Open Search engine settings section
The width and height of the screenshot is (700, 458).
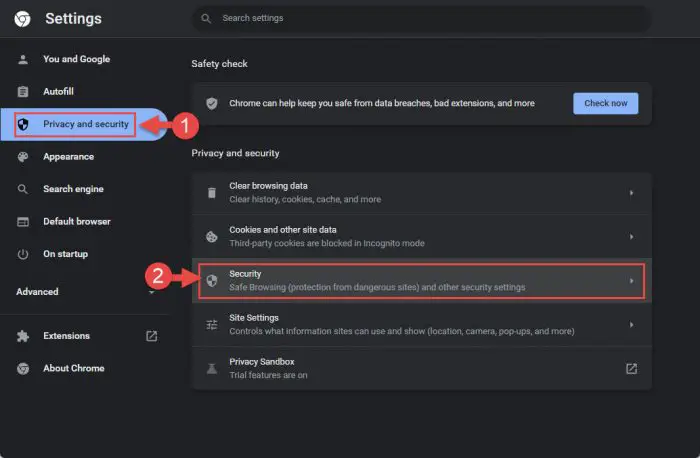73,189
